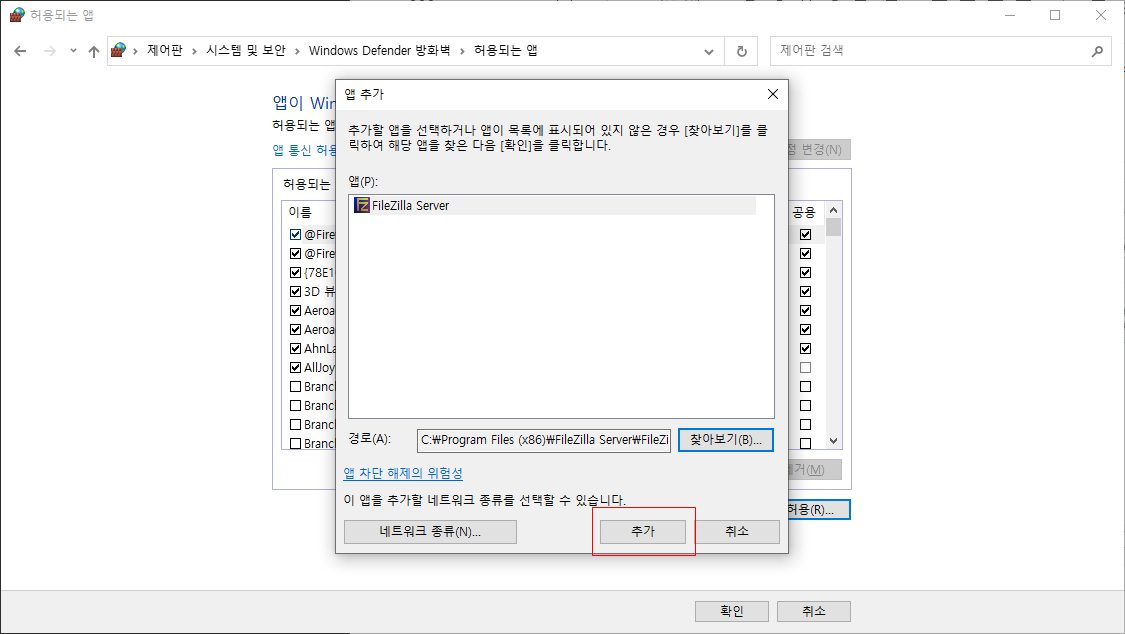Toggle 공용 checkbox for the AllJoy row
Viewport: 1125px width, 634px height.
coord(806,367)
